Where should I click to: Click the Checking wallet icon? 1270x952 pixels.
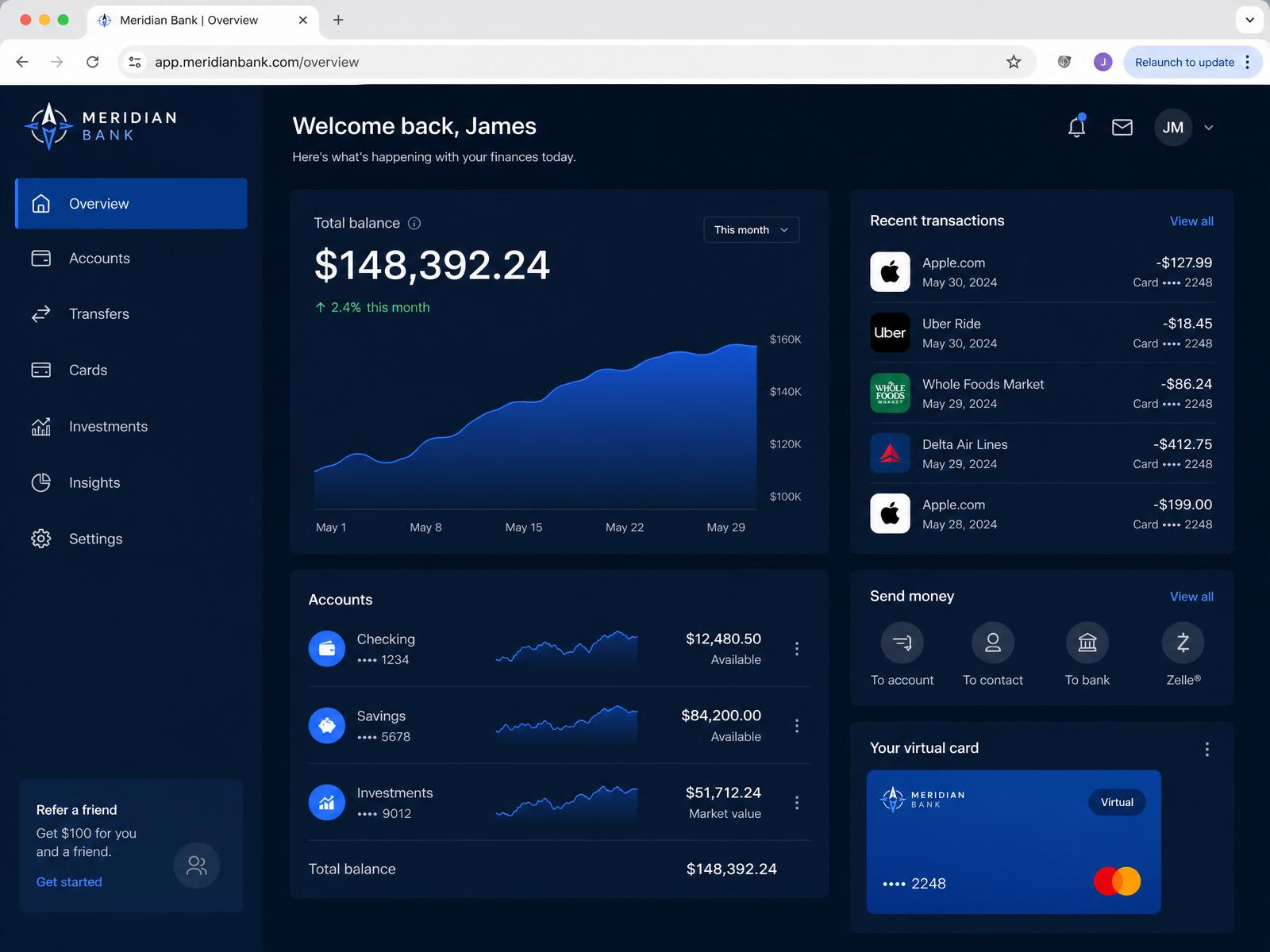point(327,649)
